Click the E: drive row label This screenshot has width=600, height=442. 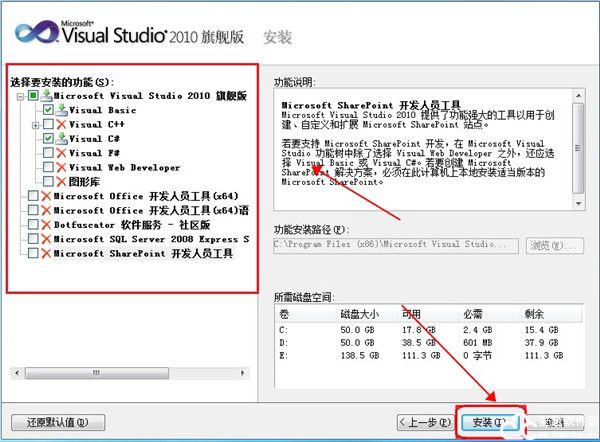click(284, 356)
